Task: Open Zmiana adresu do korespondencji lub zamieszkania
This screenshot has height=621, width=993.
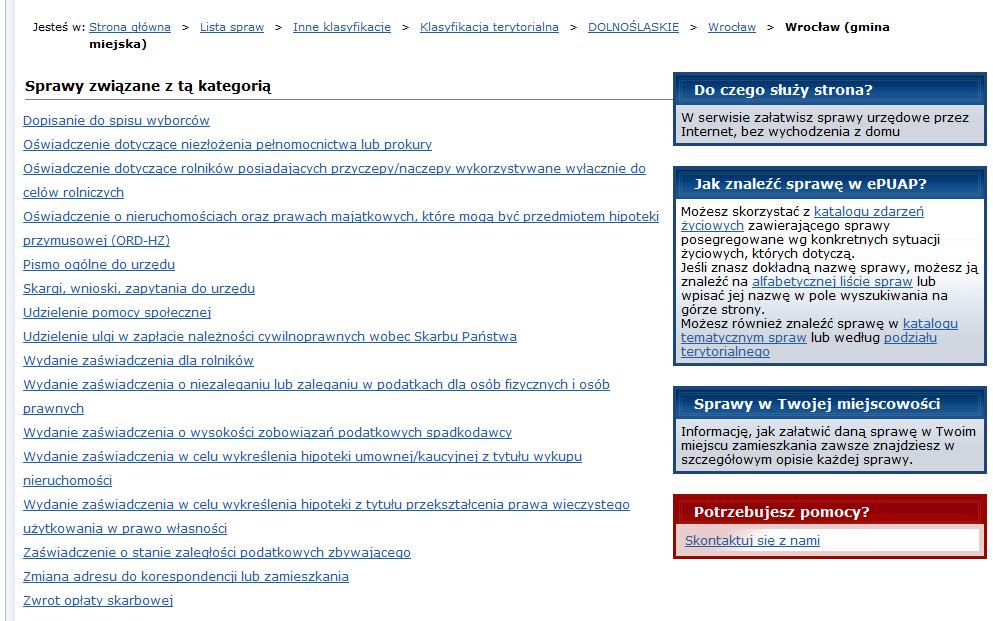Action: [186, 577]
